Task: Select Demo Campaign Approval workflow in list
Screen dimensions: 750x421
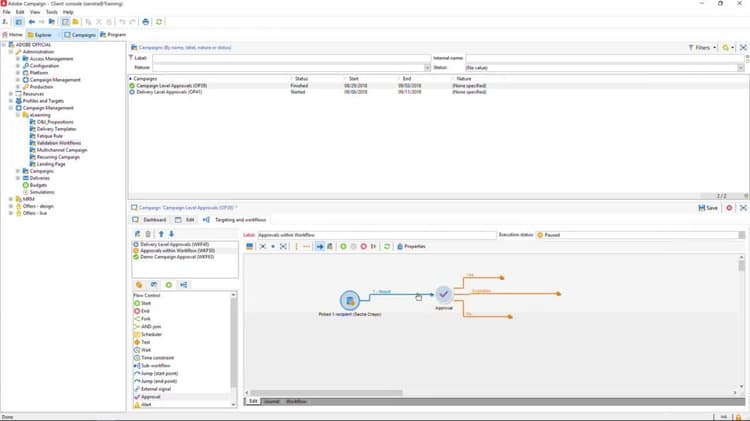Action: tap(177, 257)
